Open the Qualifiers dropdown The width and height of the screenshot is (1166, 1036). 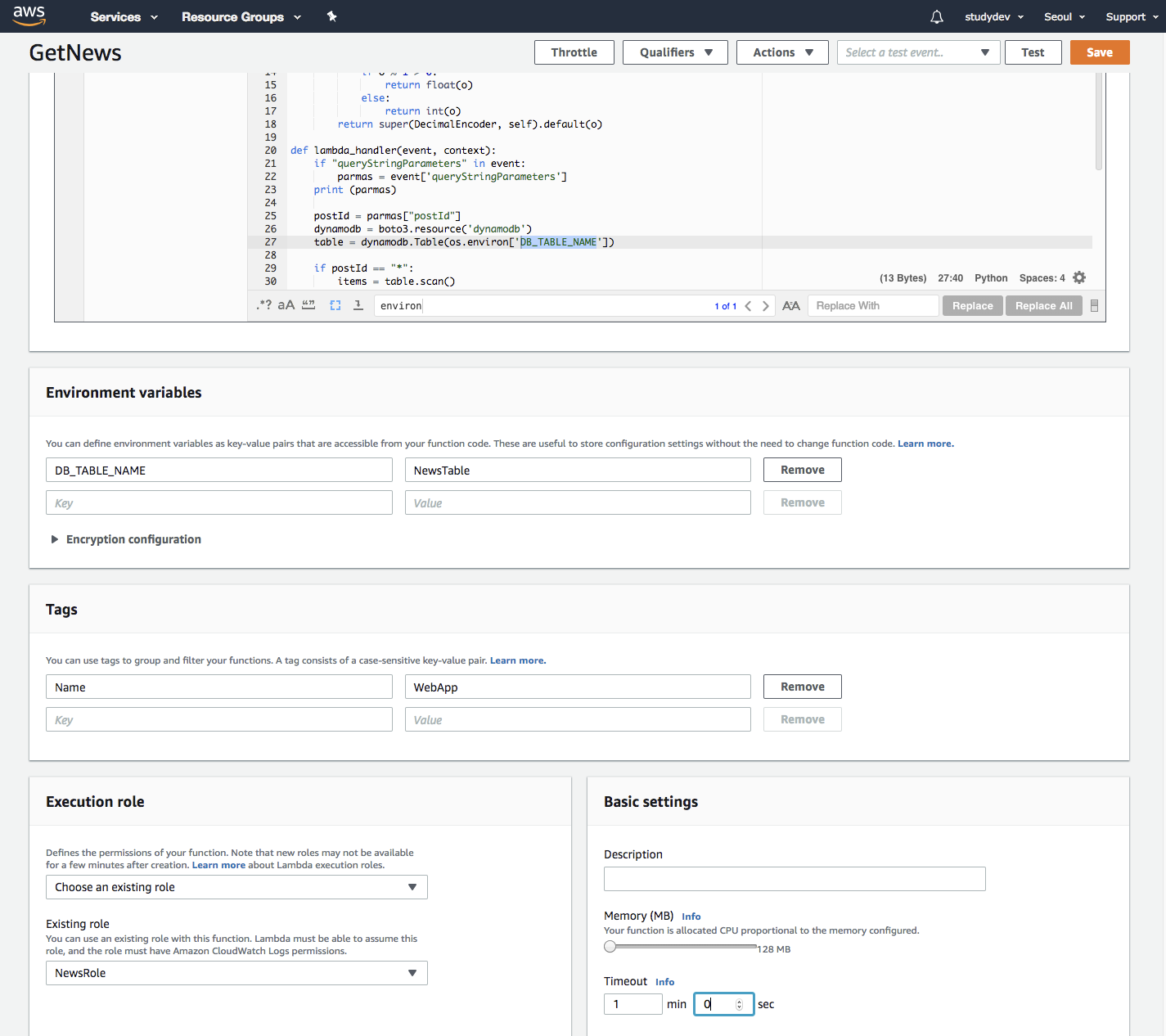tap(675, 52)
